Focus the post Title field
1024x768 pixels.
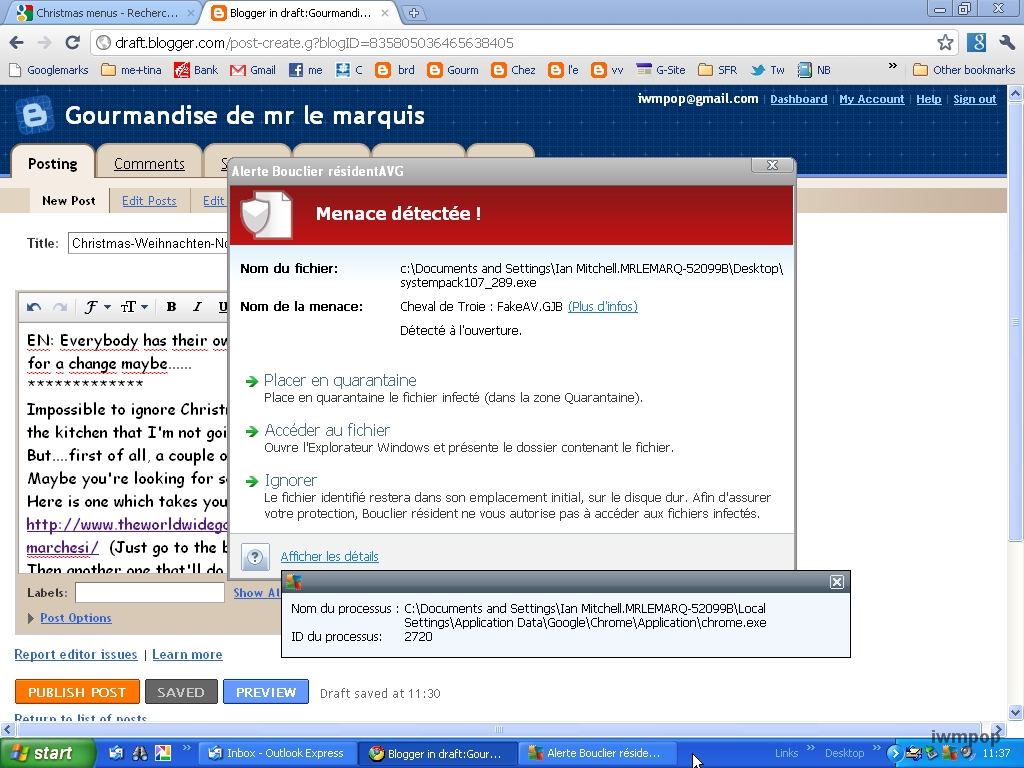pos(148,243)
